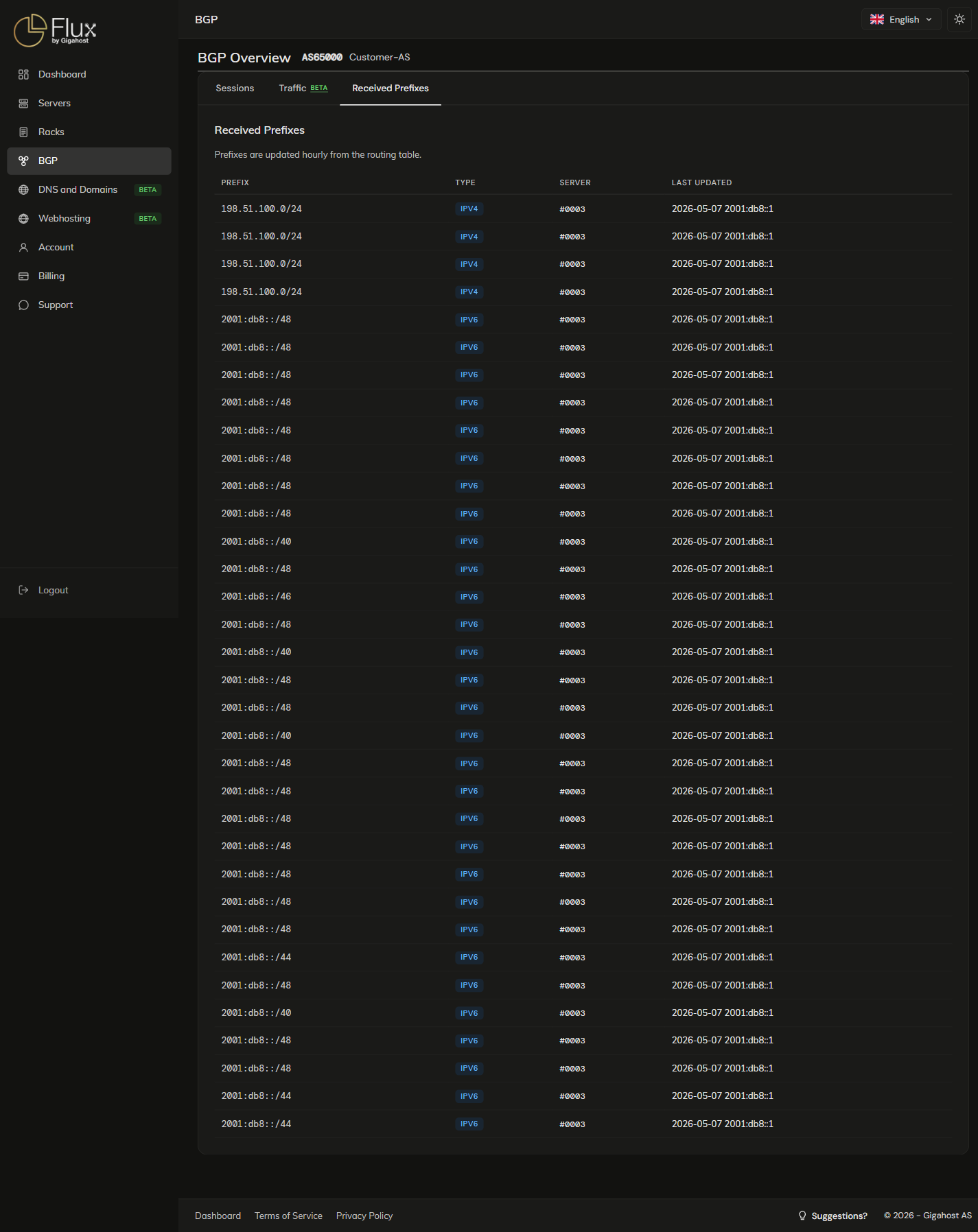
Task: Open the Traffic beta tab
Action: [x=303, y=88]
